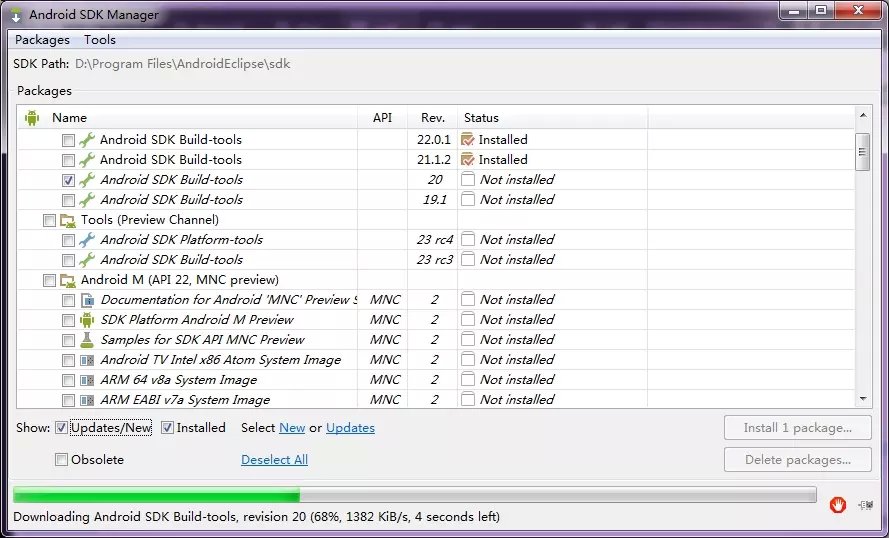889x538 pixels.
Task: Check Build-tools 23 rc3 checkbox
Action: point(68,260)
